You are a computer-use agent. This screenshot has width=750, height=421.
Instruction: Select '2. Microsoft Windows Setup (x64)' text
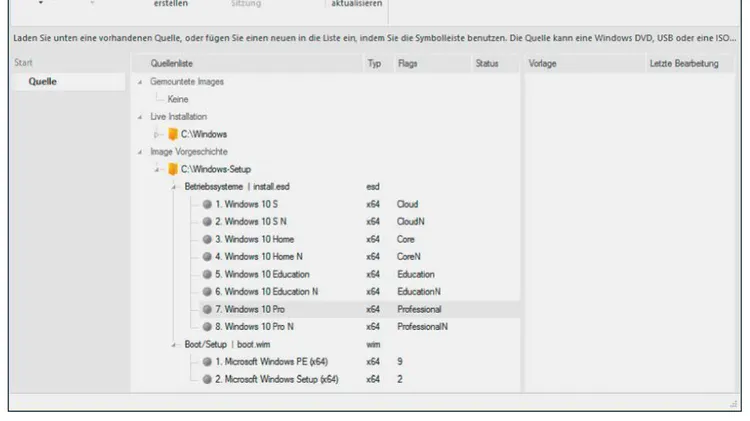pyautogui.click(x=276, y=379)
